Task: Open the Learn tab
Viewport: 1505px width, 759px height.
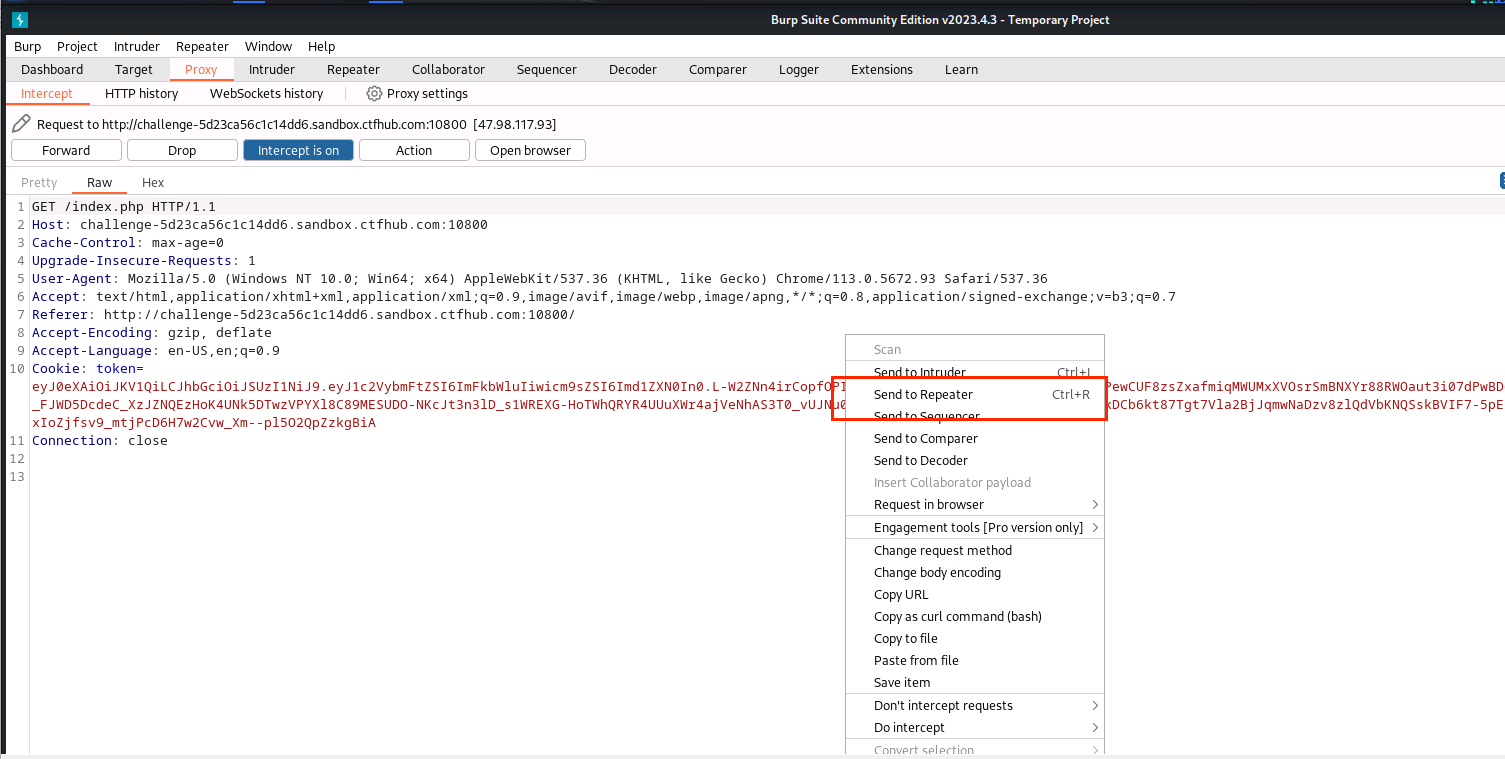Action: [961, 69]
